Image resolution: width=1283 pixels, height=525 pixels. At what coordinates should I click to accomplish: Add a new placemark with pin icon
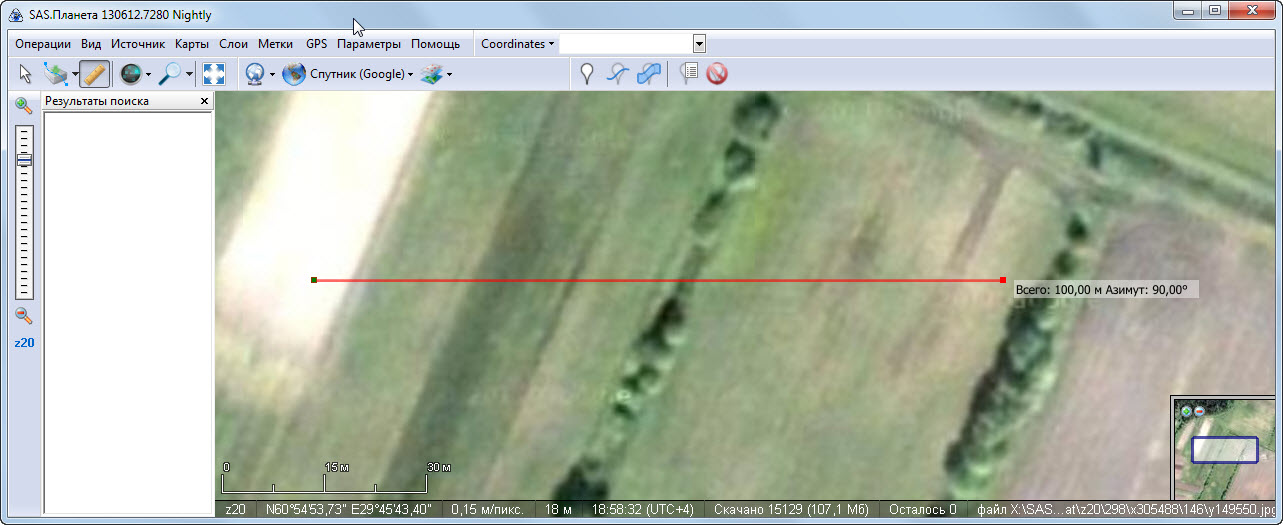point(588,74)
